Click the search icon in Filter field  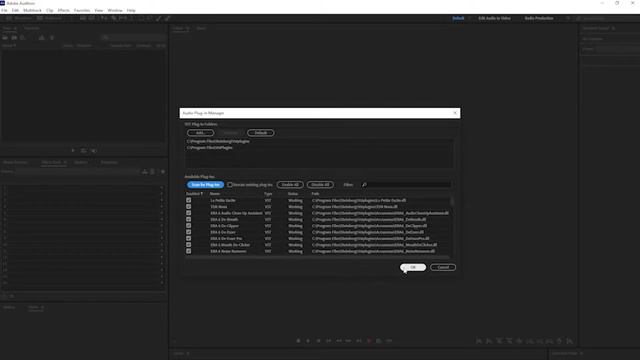(x=364, y=185)
